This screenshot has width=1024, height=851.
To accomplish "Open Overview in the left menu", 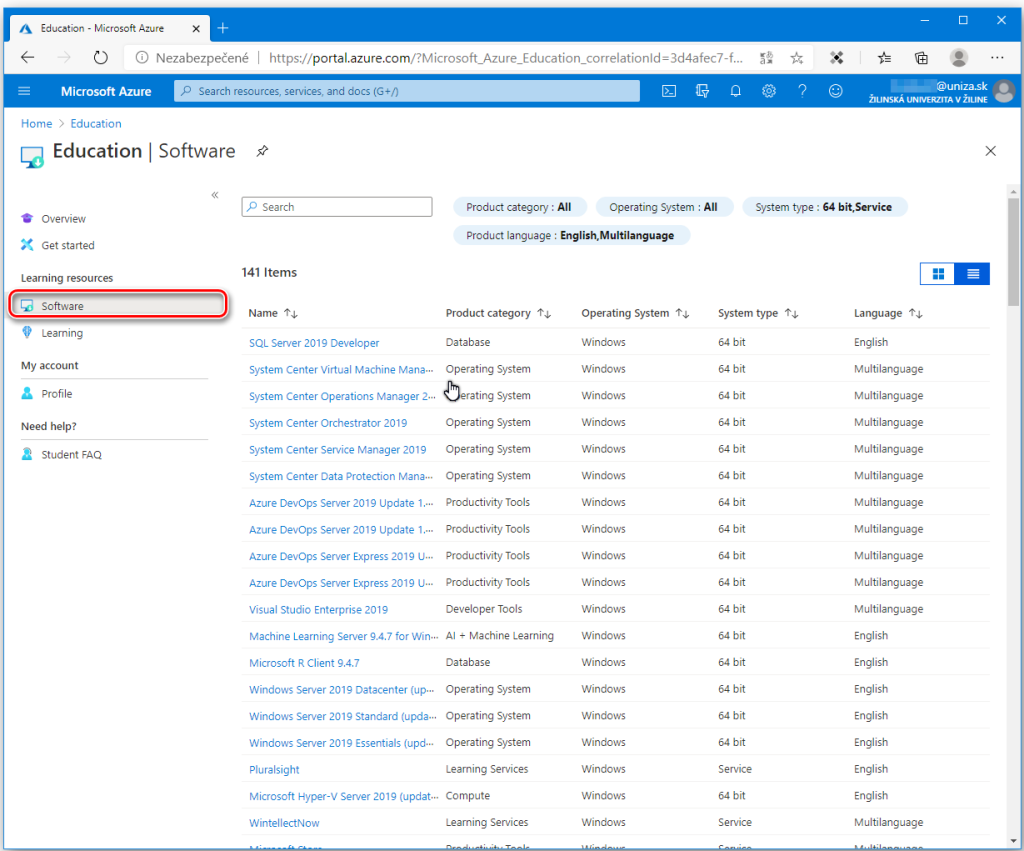I will point(63,219).
